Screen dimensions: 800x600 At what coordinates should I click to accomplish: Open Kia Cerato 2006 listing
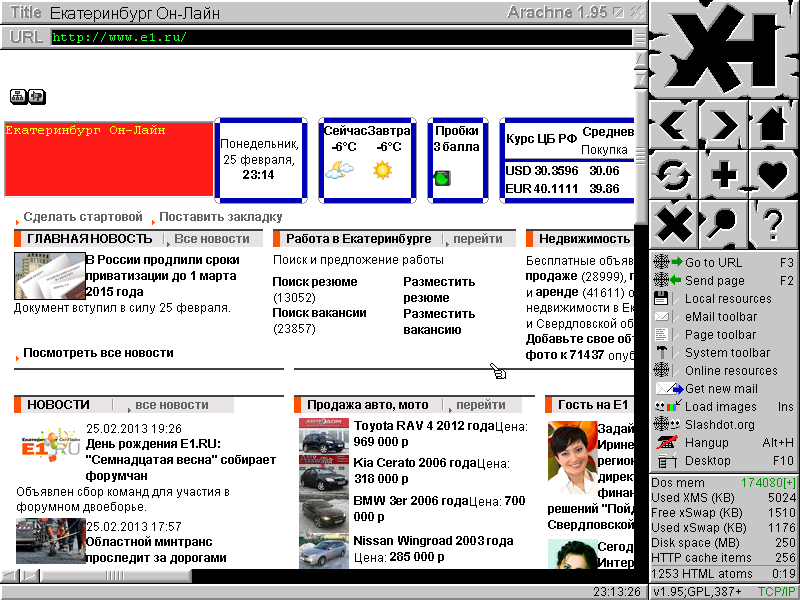[x=415, y=463]
